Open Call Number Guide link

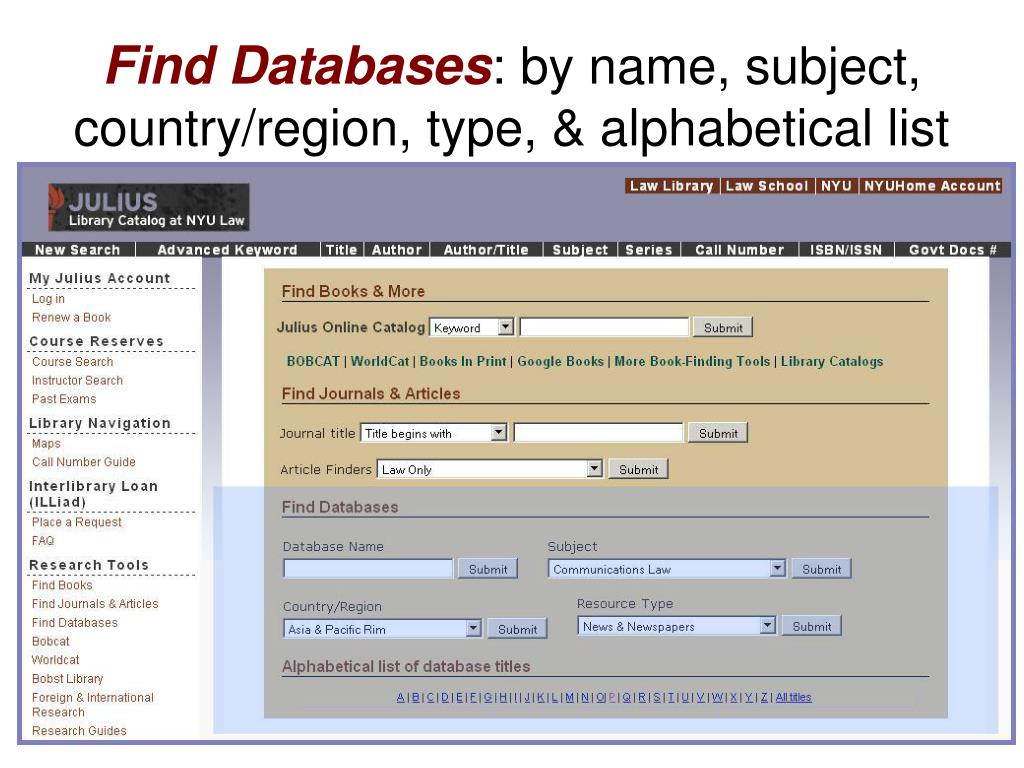click(x=84, y=462)
